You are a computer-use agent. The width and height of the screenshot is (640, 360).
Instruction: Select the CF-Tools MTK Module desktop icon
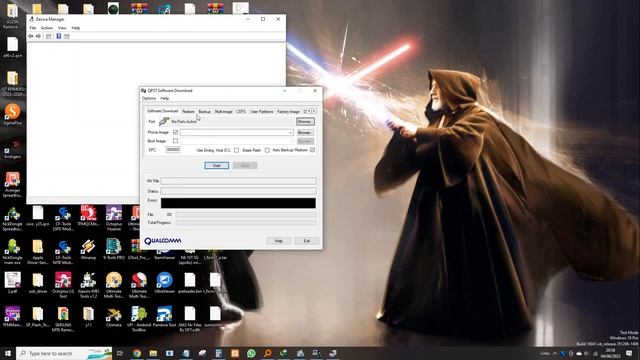(63, 252)
